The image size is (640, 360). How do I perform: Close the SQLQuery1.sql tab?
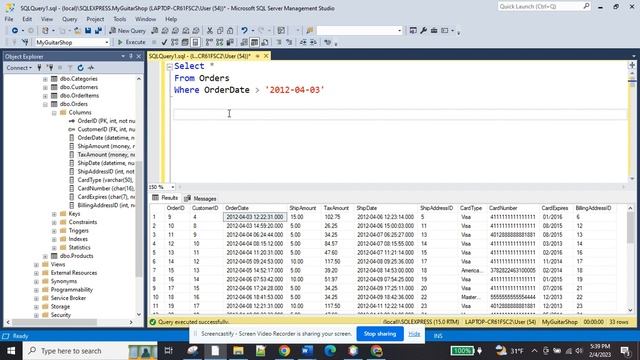click(266, 56)
